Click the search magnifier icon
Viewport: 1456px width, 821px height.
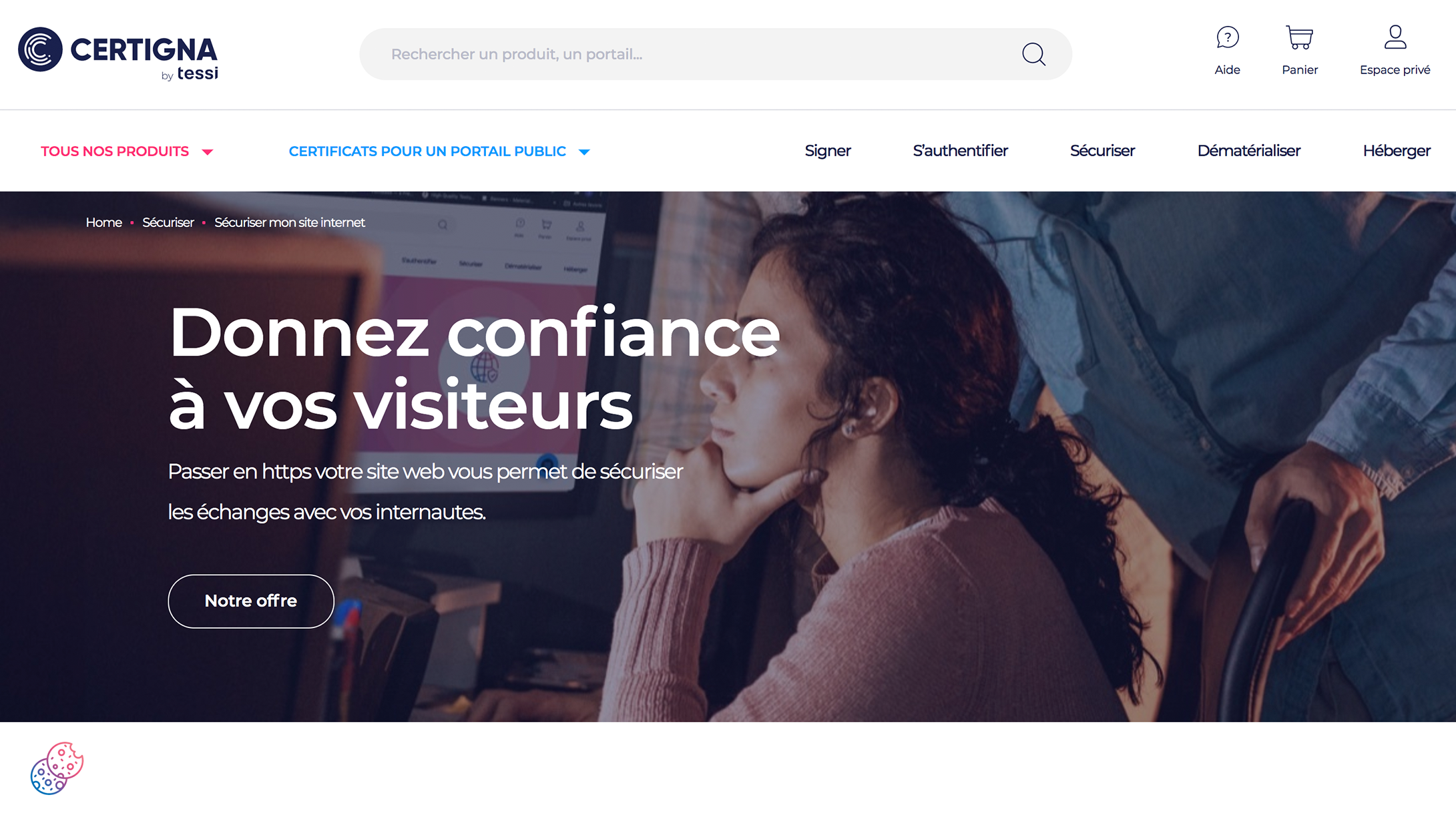tap(1033, 54)
